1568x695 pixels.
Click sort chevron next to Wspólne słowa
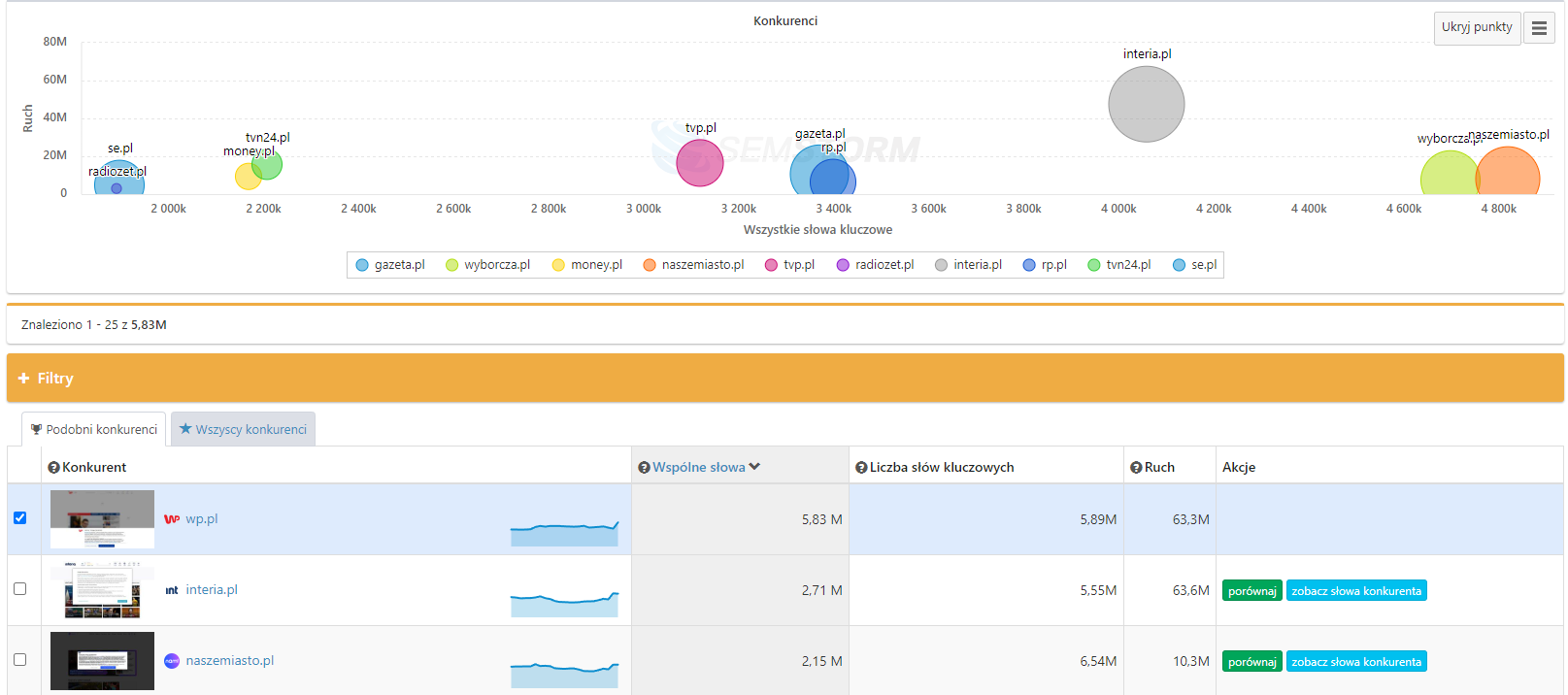754,467
